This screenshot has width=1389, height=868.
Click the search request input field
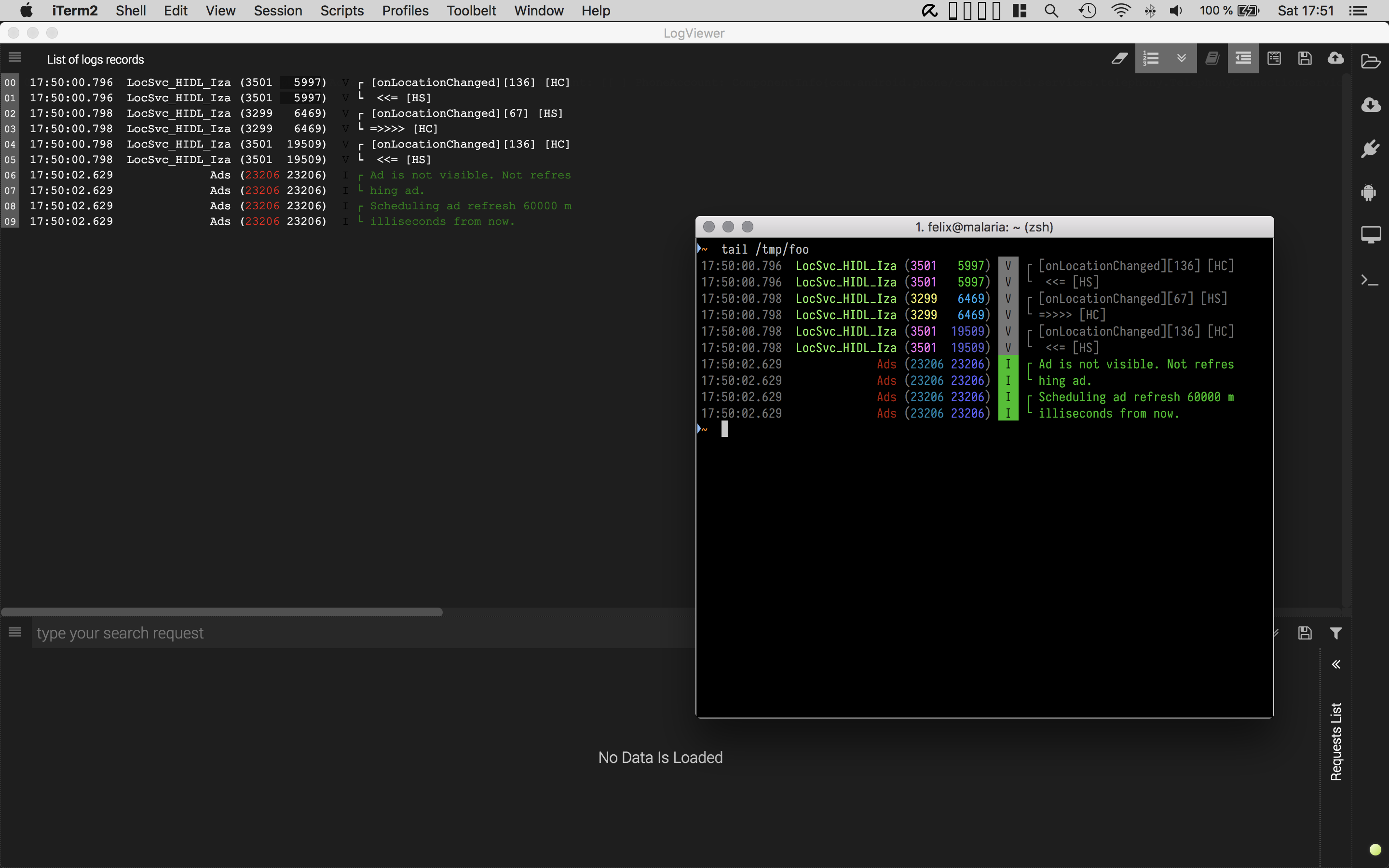(x=362, y=633)
